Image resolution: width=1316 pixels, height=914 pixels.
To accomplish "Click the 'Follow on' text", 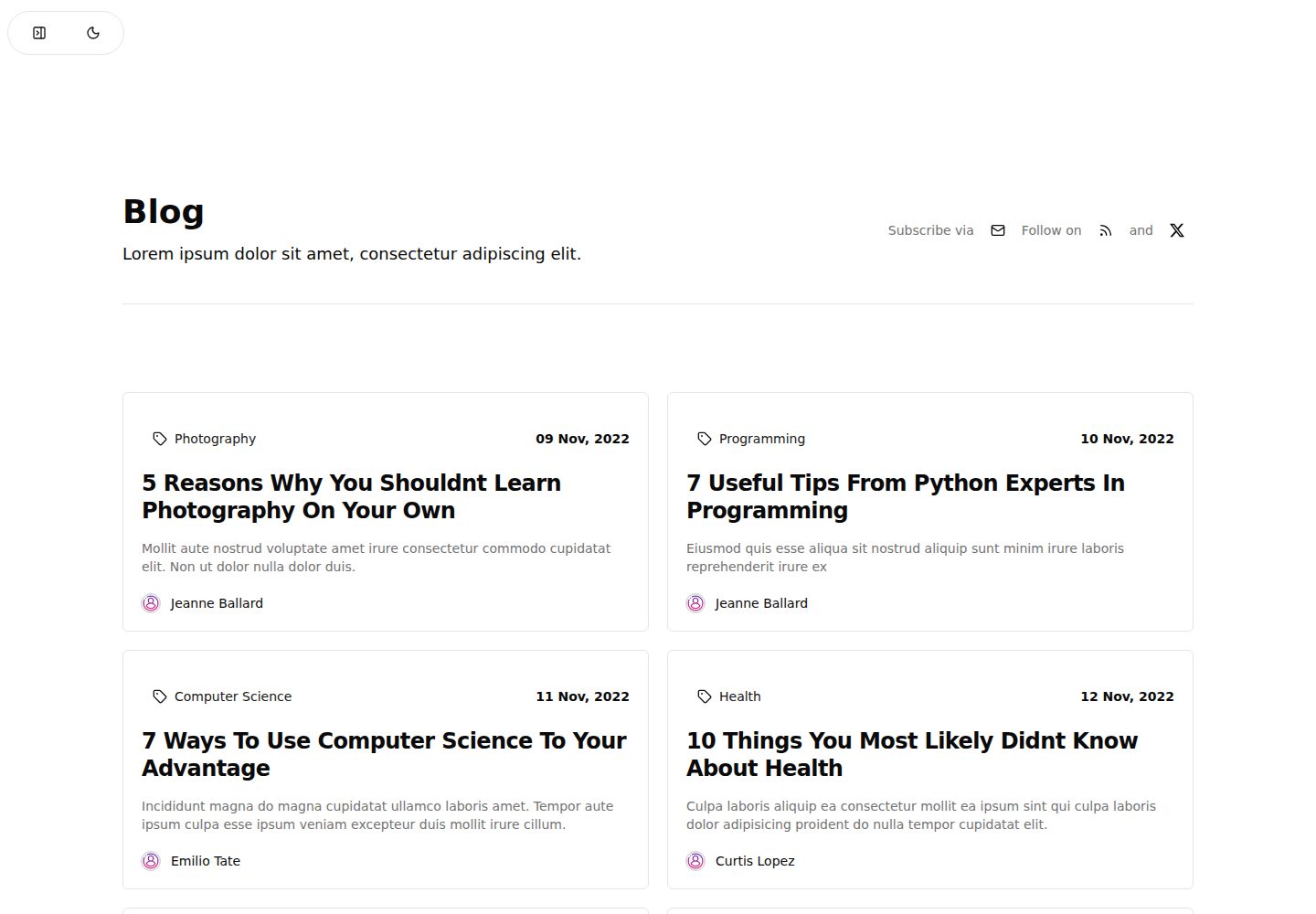I will pyautogui.click(x=1051, y=230).
